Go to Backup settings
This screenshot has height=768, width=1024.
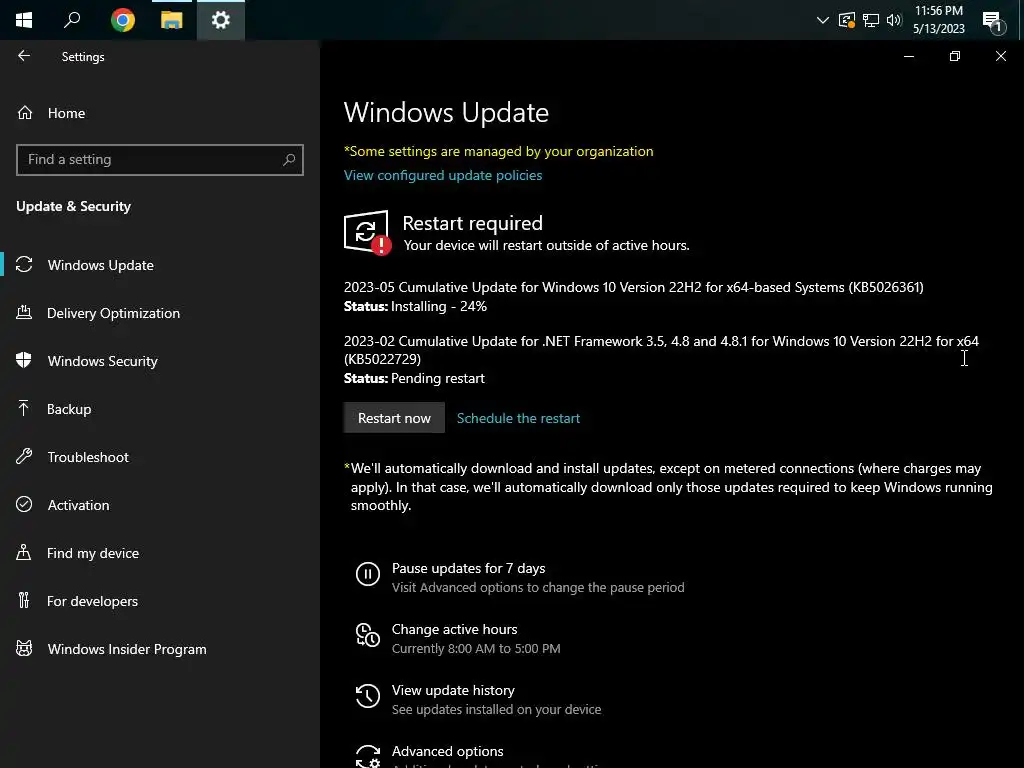pos(69,409)
